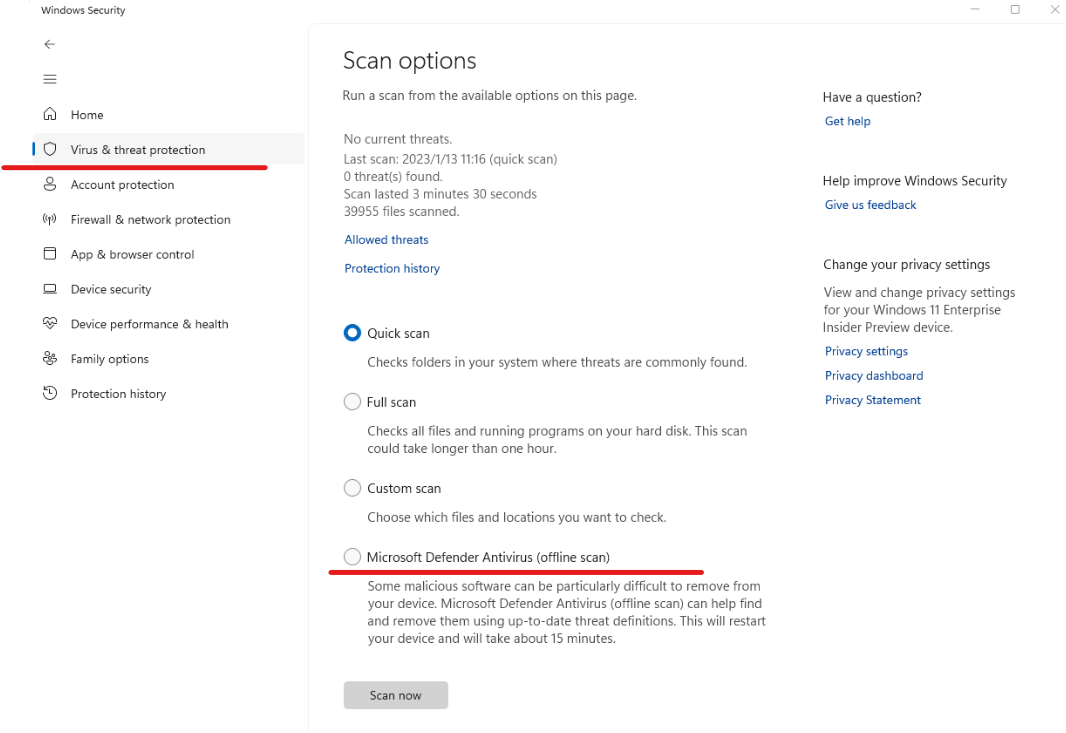
Task: Select Microsoft Defender Antivirus offline scan option
Action: [x=352, y=557]
